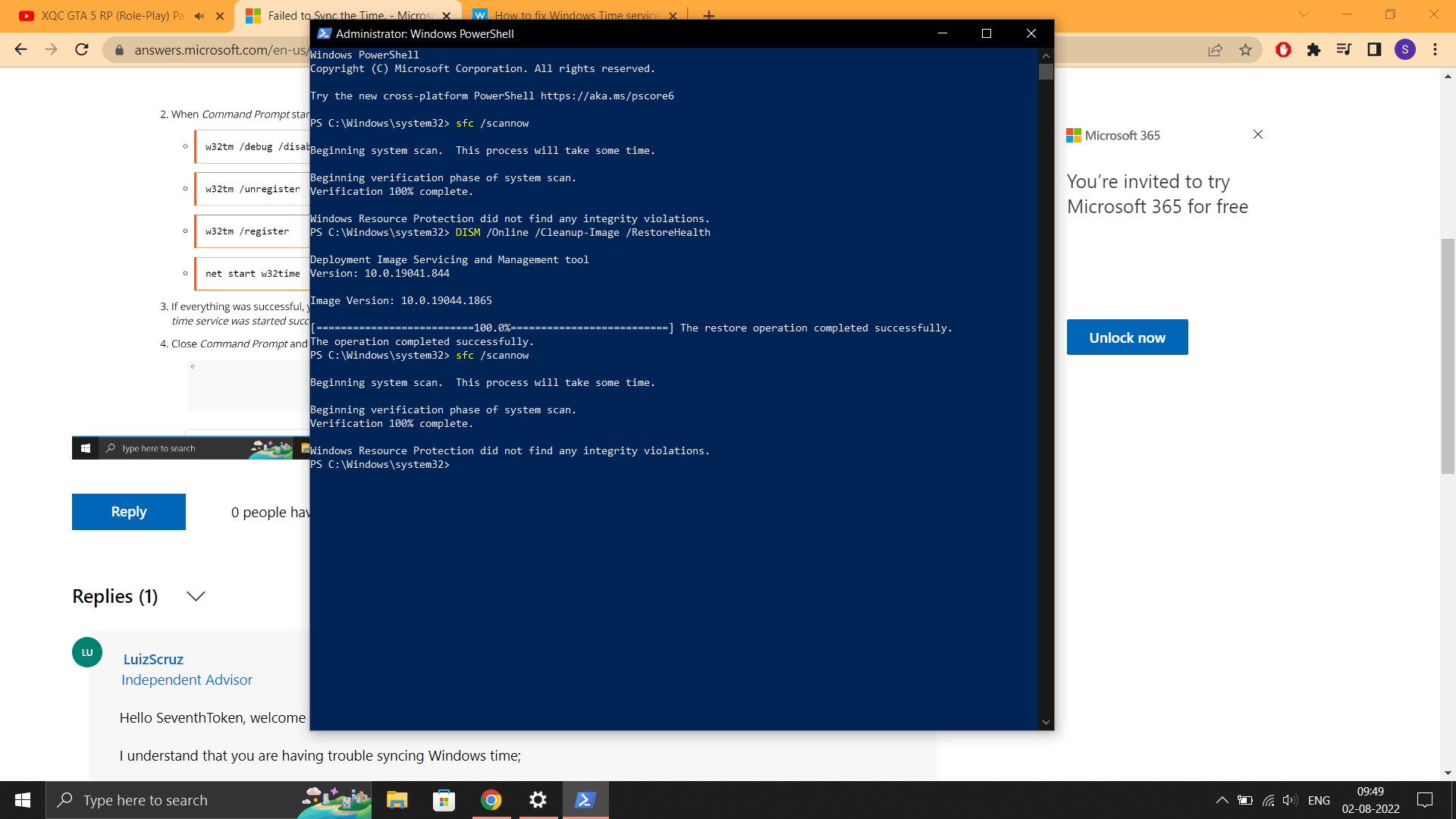Open File Explorer from taskbar
Screen dimensions: 1456x819
(397, 800)
